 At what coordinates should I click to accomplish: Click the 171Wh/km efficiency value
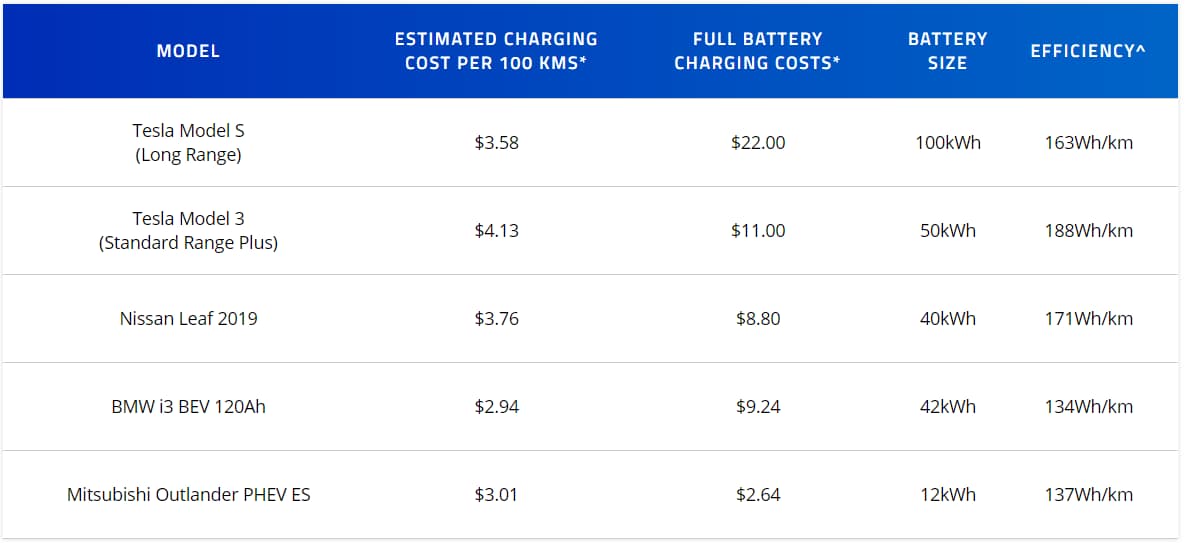pos(1088,319)
